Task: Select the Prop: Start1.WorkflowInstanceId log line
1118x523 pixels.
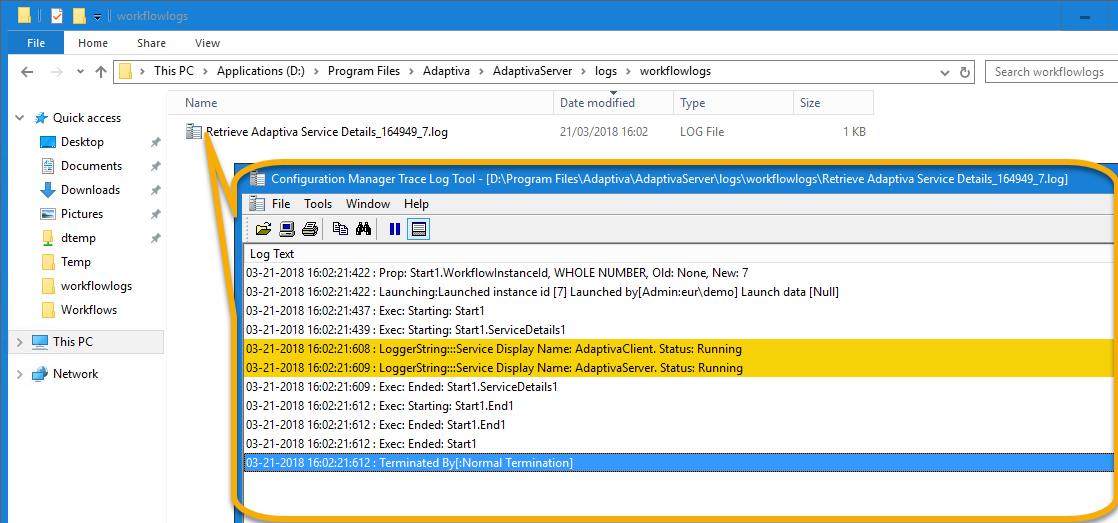Action: click(679, 273)
